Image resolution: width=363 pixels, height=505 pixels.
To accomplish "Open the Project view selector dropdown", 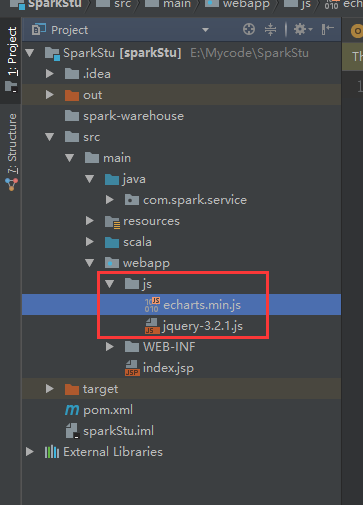I will coord(205,30).
